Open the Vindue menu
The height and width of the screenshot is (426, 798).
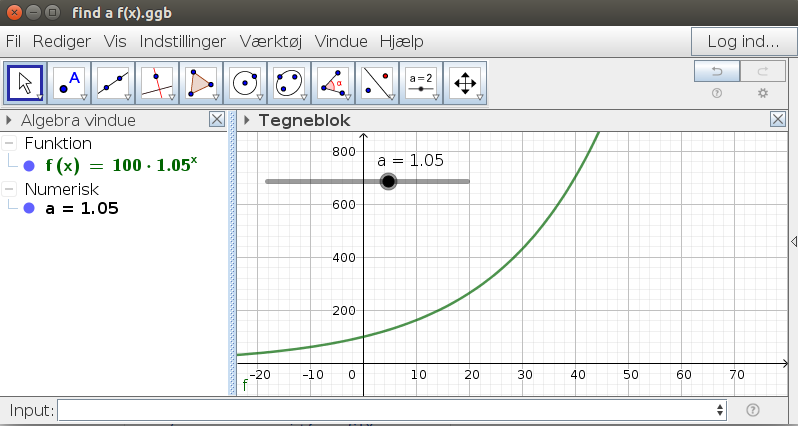[x=341, y=41]
